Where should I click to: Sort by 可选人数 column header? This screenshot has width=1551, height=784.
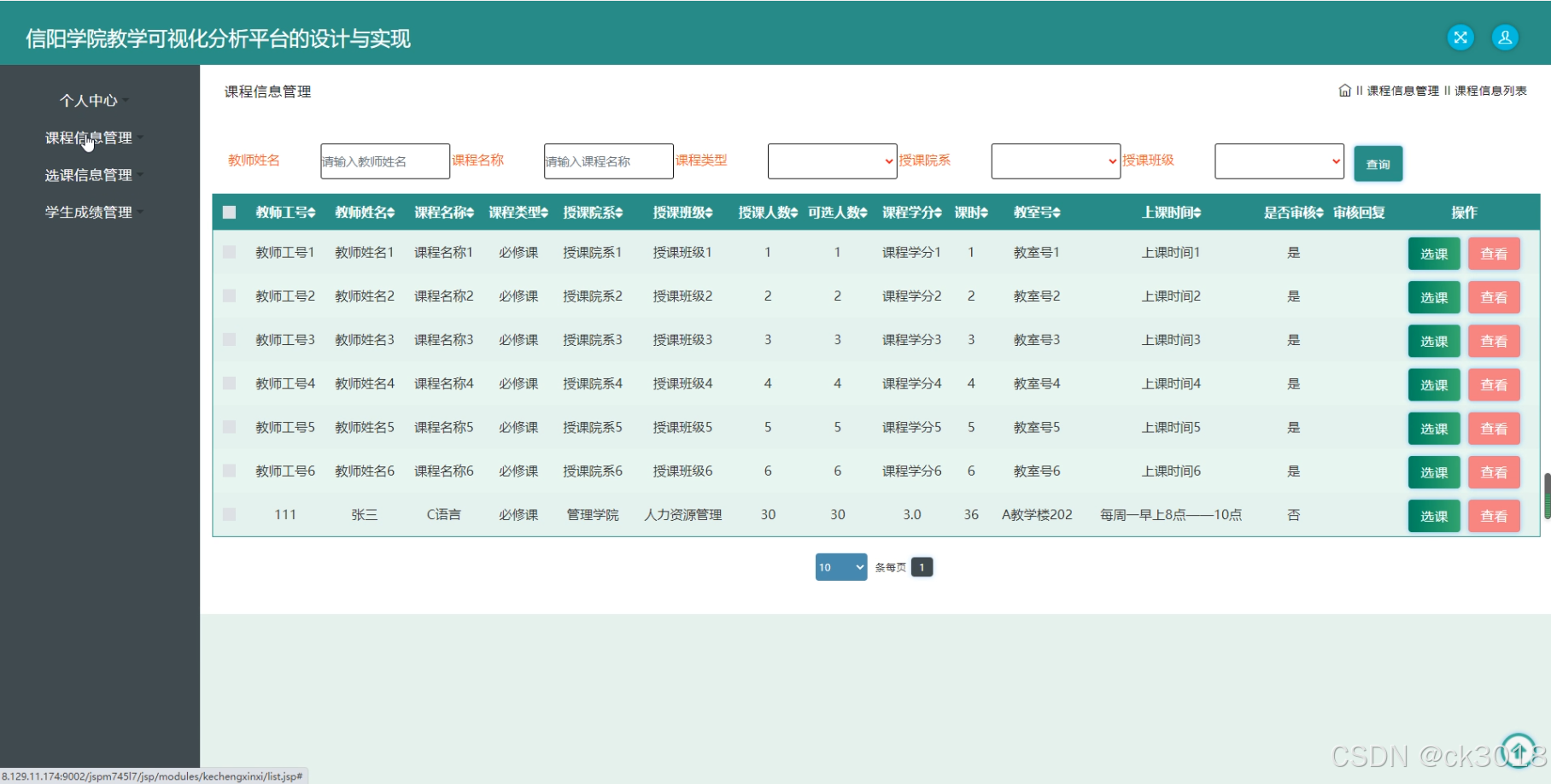coord(838,213)
